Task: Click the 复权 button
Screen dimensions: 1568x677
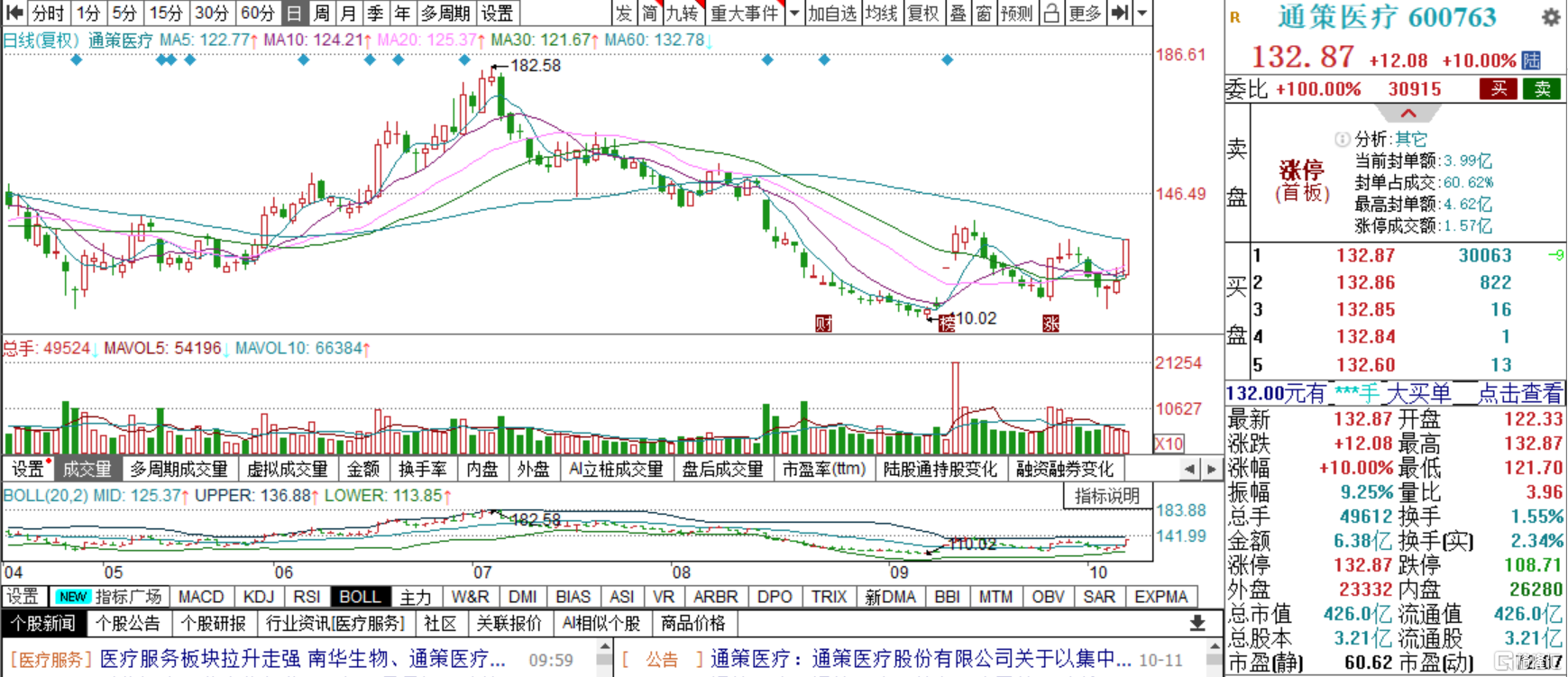Action: pyautogui.click(x=923, y=13)
